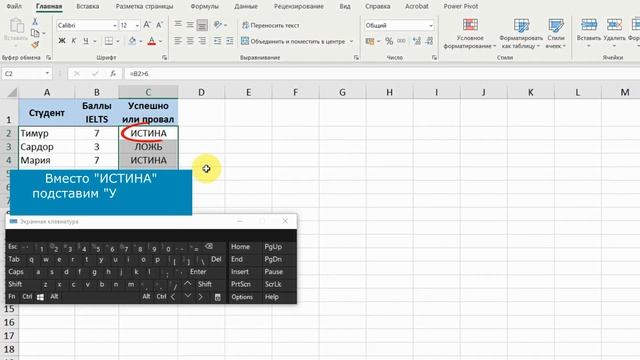
Task: Click the formula cancel X icon
Action: [x=77, y=73]
